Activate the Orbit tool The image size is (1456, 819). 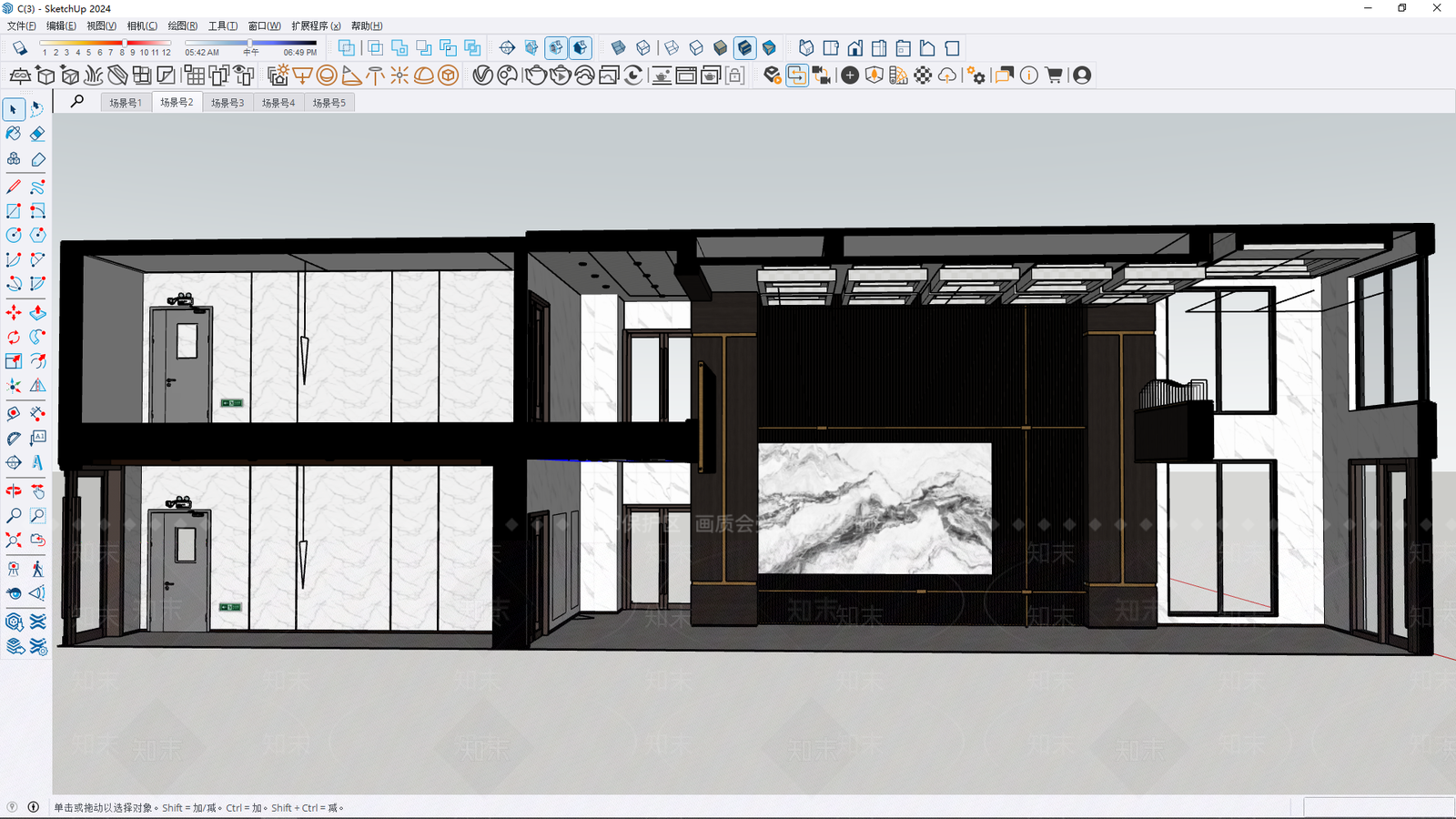click(14, 491)
